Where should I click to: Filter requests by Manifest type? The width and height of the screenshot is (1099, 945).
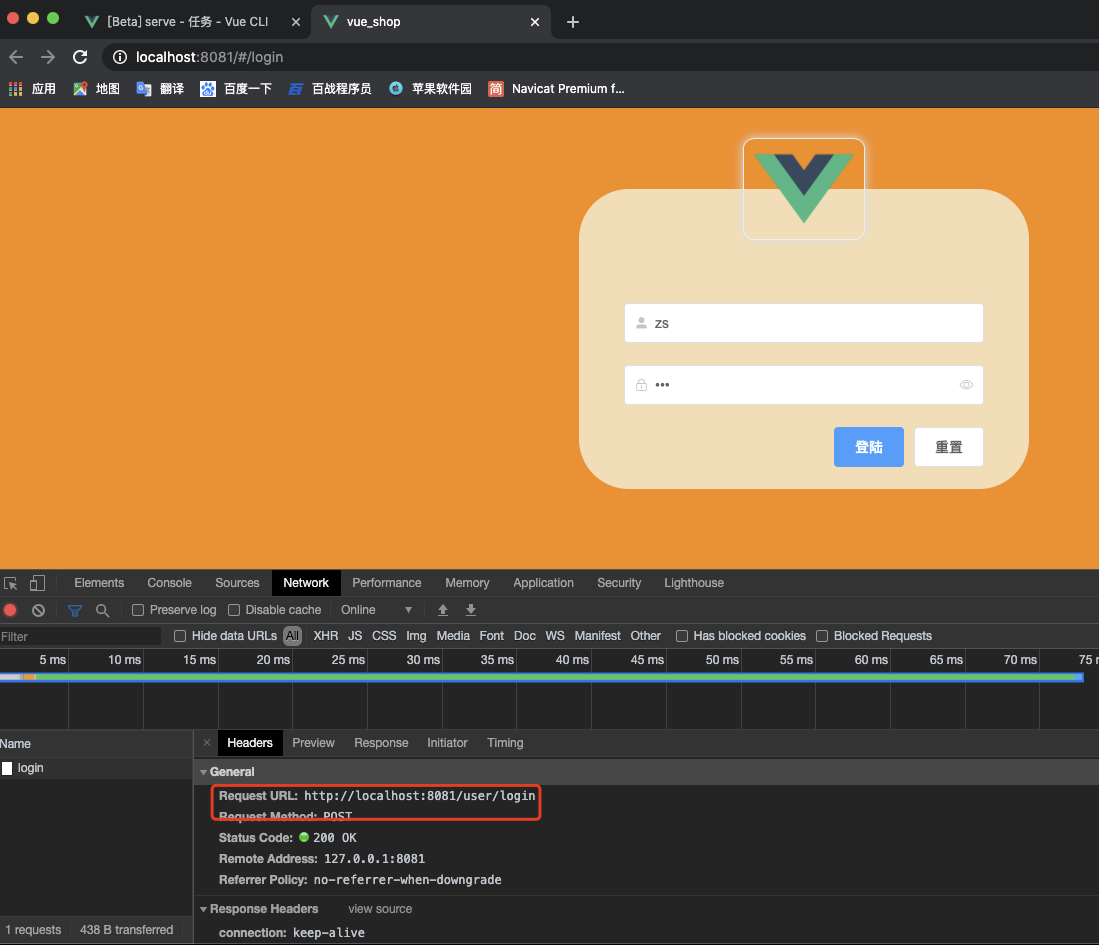597,636
